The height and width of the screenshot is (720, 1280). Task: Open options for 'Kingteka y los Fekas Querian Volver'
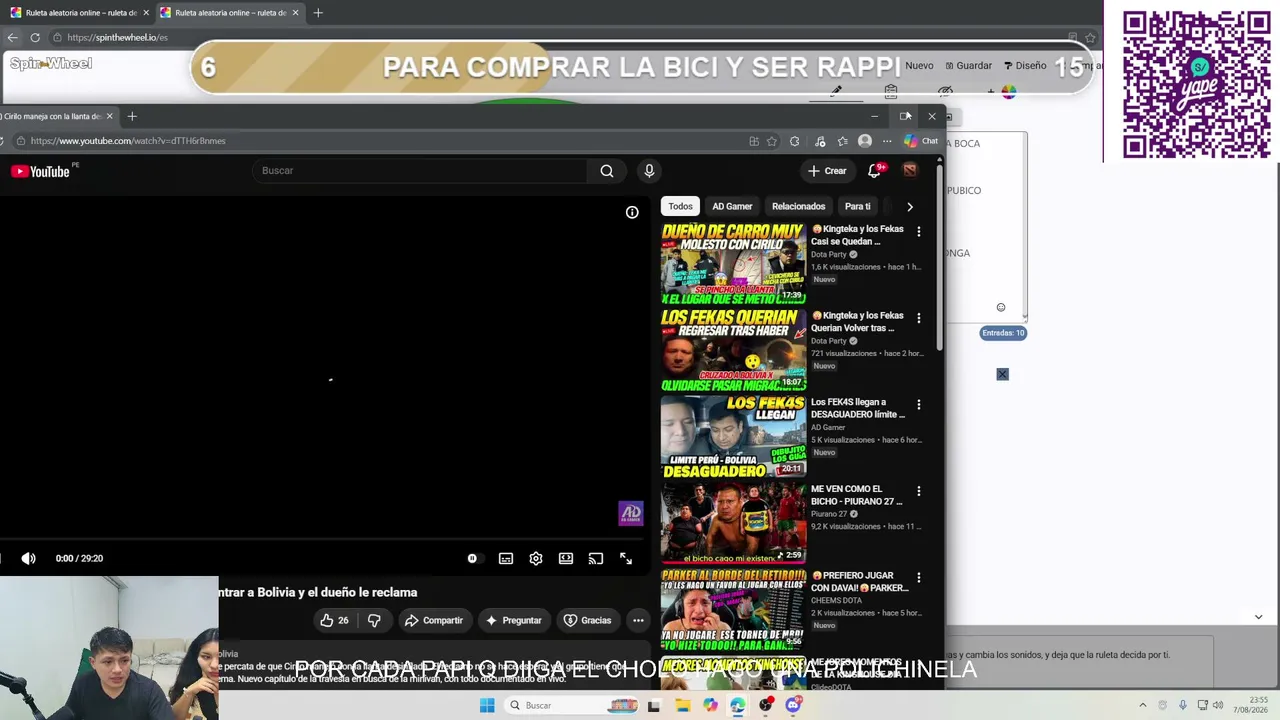pos(919,318)
